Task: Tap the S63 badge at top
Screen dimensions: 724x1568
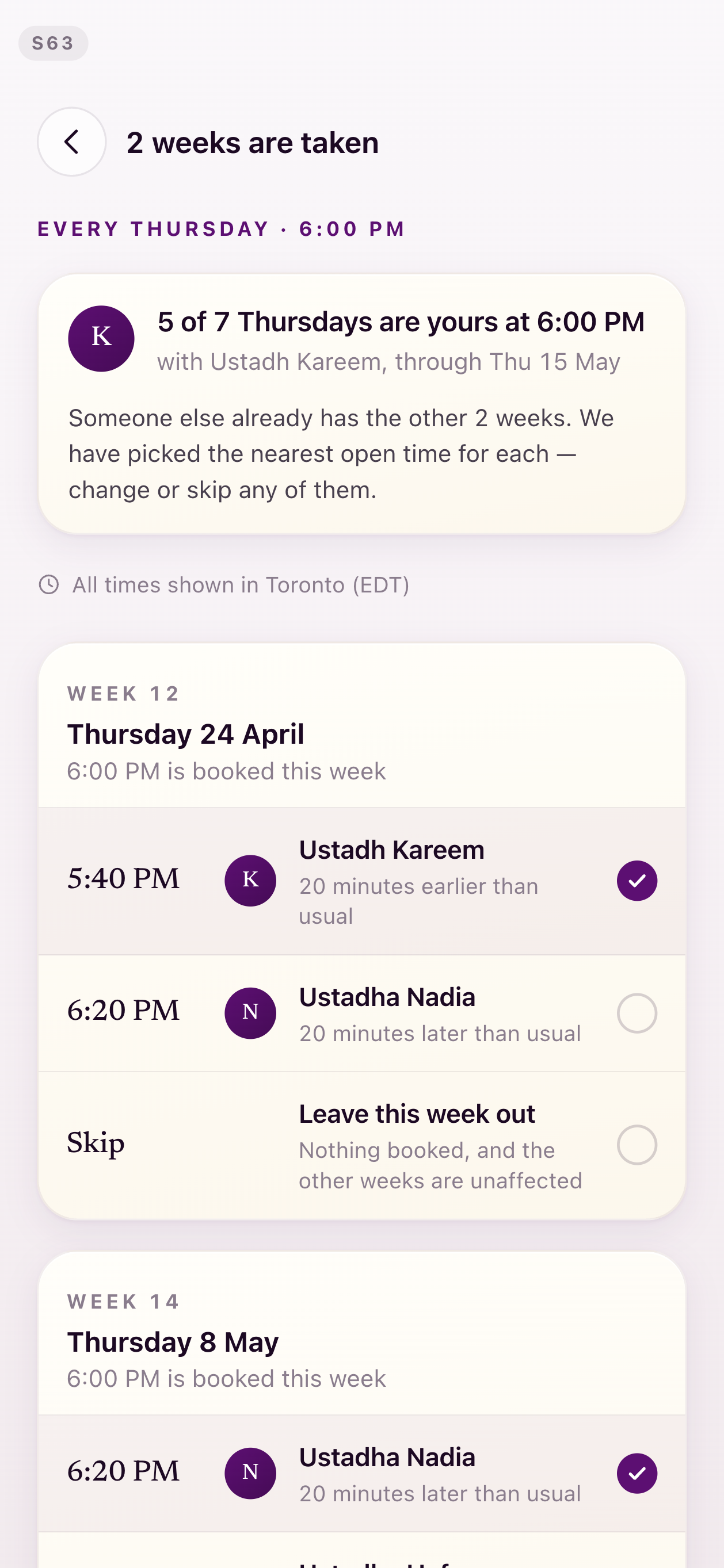Action: (x=53, y=43)
